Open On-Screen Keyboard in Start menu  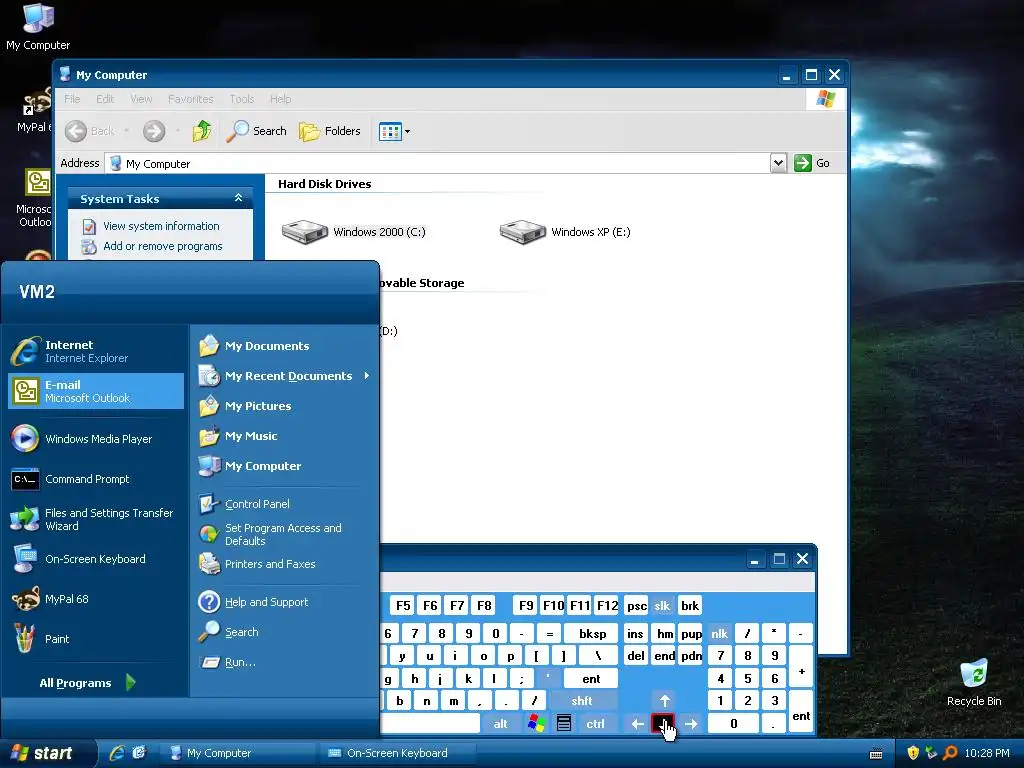(x=95, y=559)
